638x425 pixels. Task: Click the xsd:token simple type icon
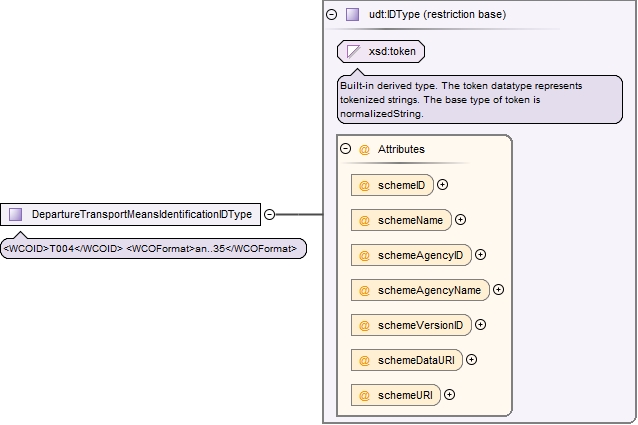(353, 52)
